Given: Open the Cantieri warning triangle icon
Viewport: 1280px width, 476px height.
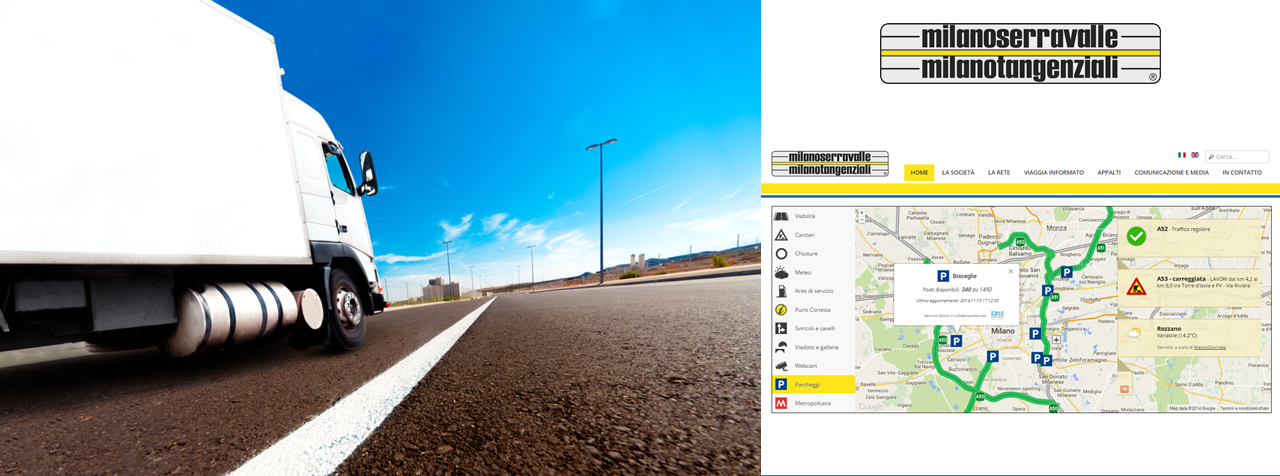Looking at the screenshot, I should coord(781,235).
